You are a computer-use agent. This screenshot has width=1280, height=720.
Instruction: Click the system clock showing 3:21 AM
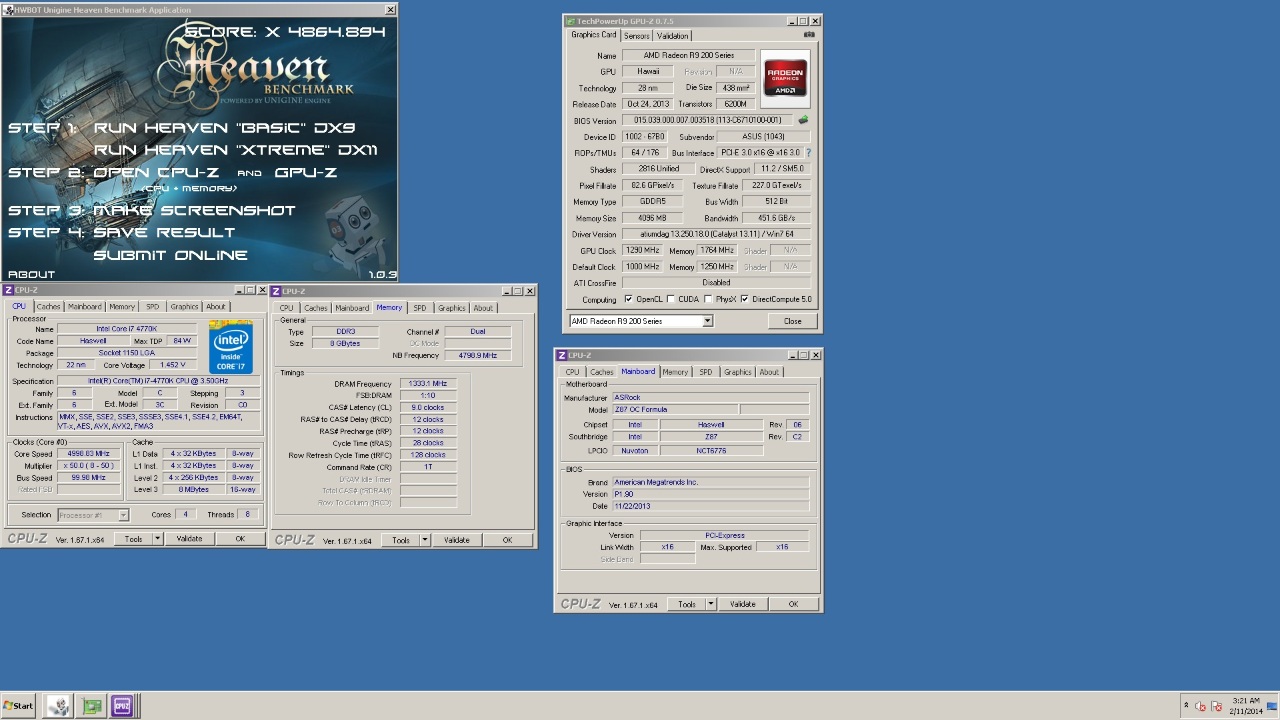click(1246, 701)
